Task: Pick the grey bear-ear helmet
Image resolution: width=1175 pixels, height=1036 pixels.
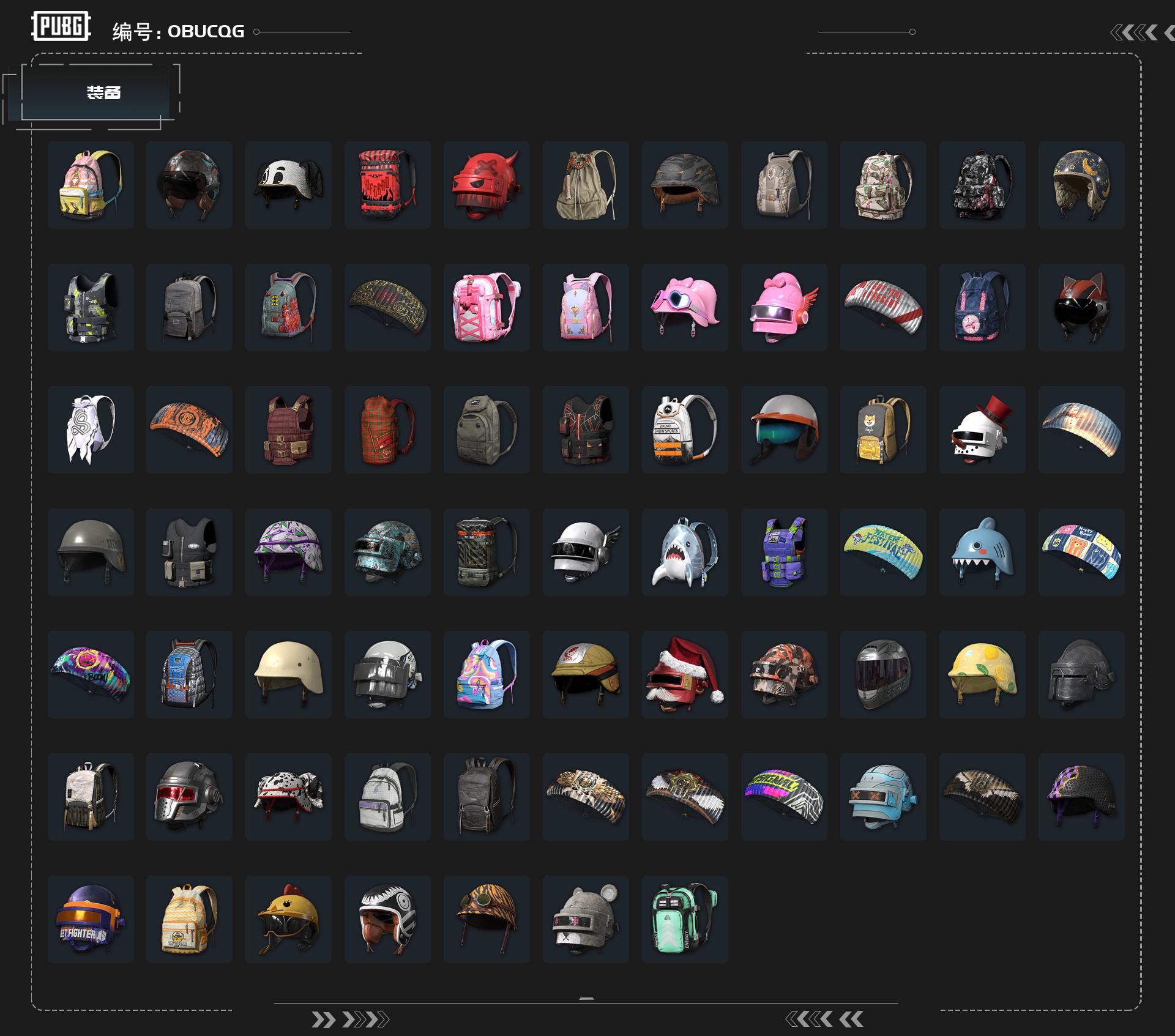Action: pos(586,919)
